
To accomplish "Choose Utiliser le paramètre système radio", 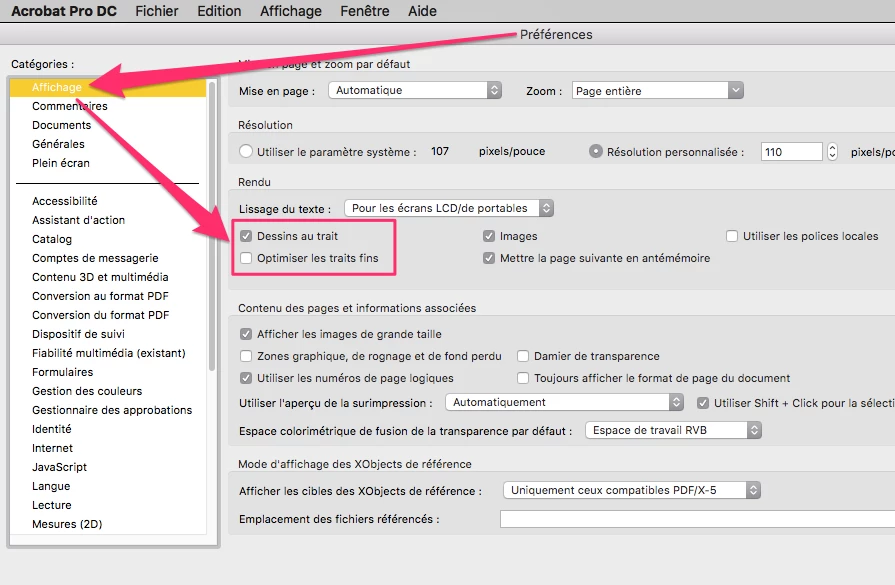I will (x=246, y=151).
